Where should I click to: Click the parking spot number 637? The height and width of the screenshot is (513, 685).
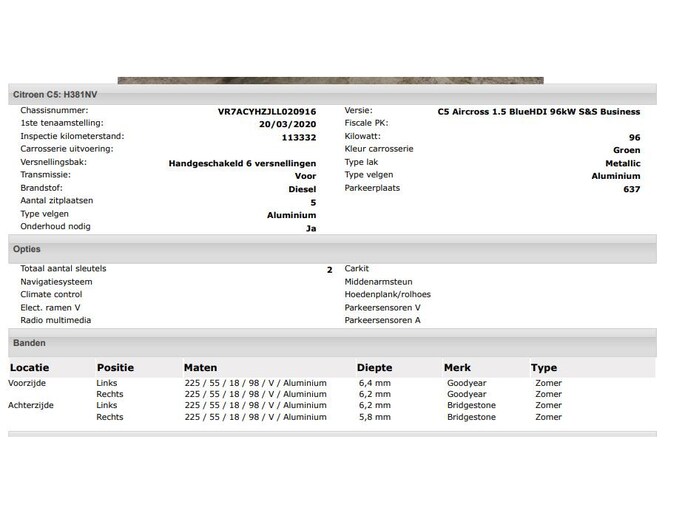click(631, 189)
